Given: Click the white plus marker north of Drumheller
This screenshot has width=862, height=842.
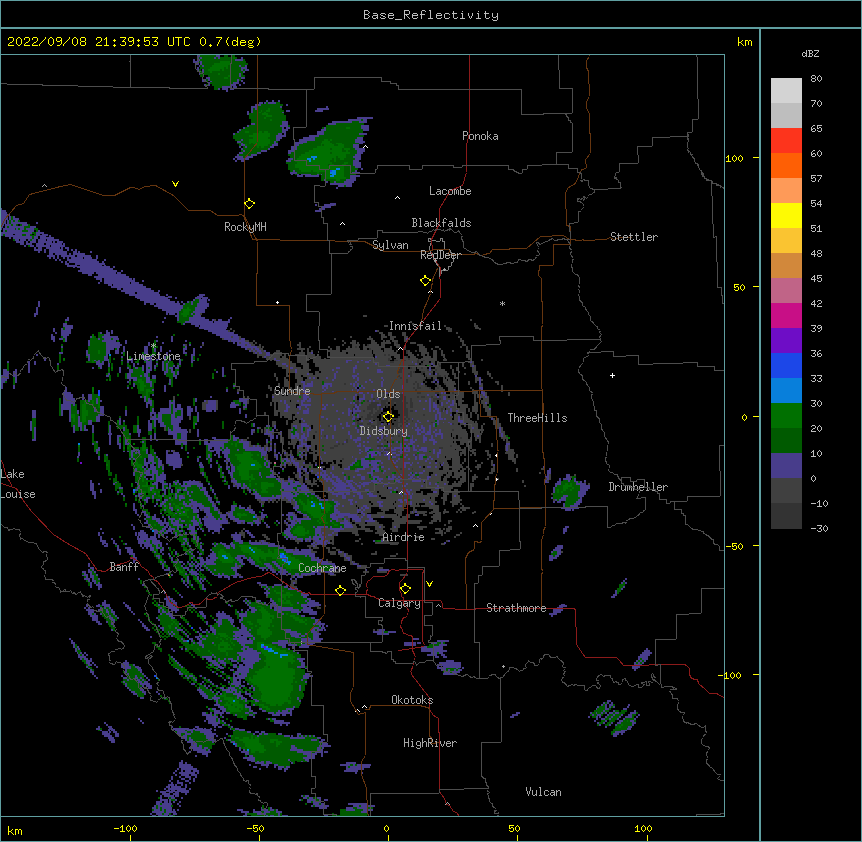Looking at the screenshot, I should 612,375.
